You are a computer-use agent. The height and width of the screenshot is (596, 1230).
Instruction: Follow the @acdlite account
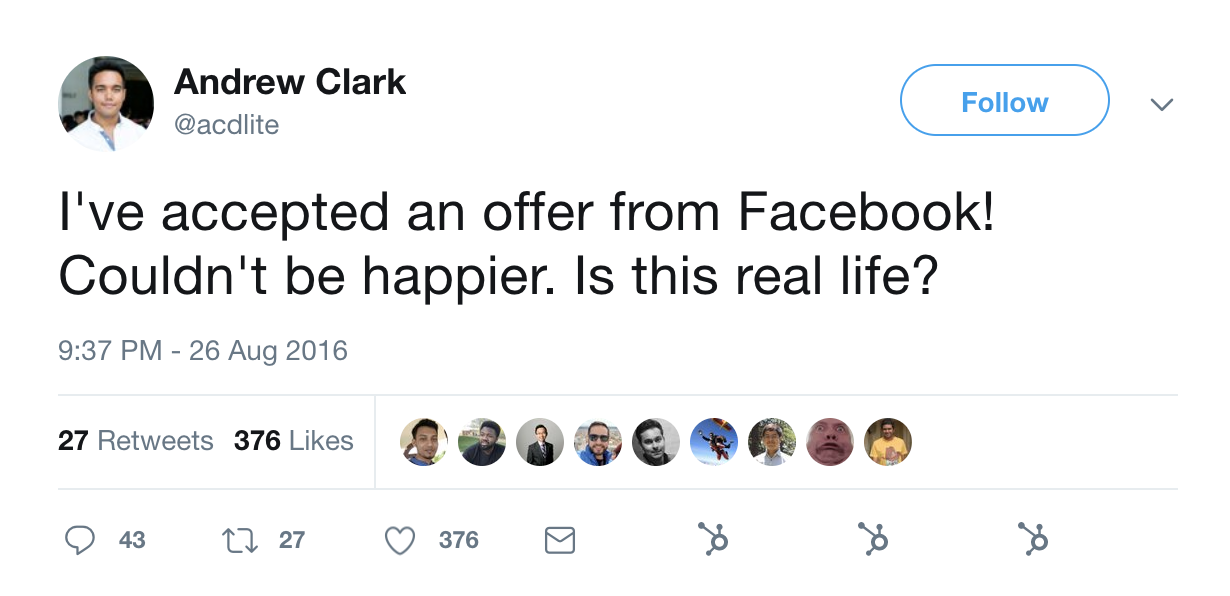pyautogui.click(x=1004, y=101)
